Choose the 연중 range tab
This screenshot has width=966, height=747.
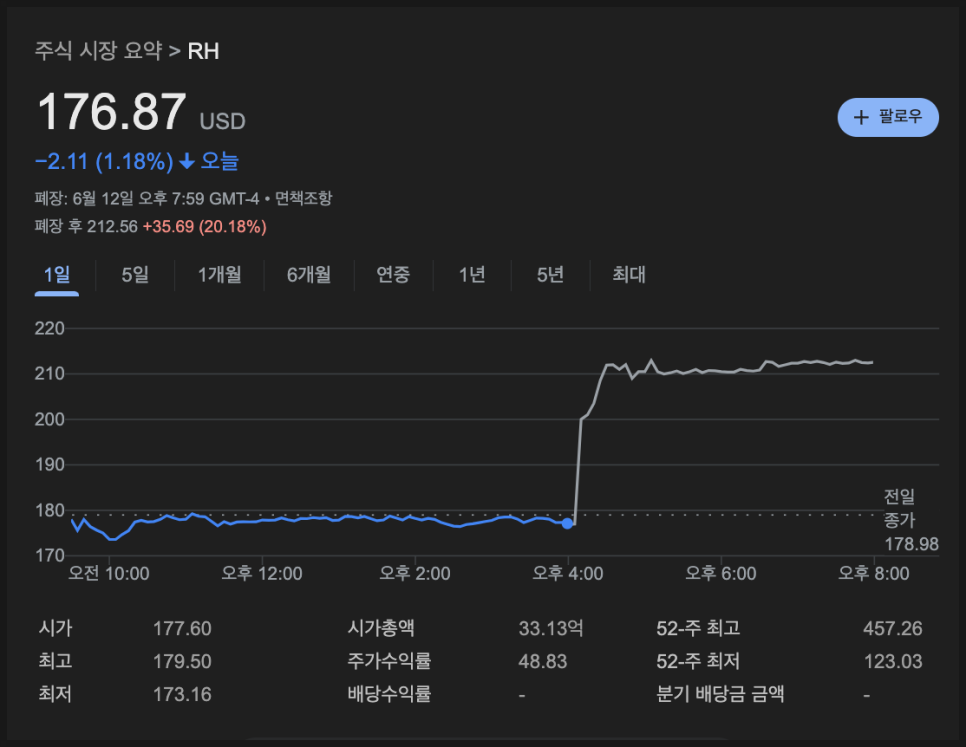393,275
